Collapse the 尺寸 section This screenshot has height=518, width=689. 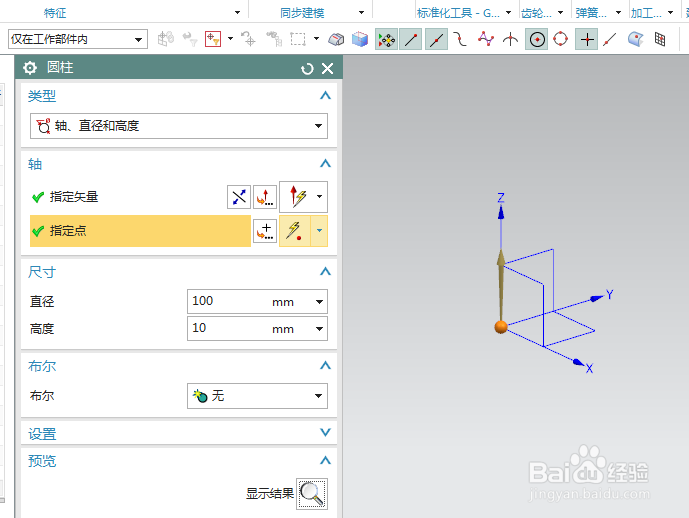click(x=325, y=271)
